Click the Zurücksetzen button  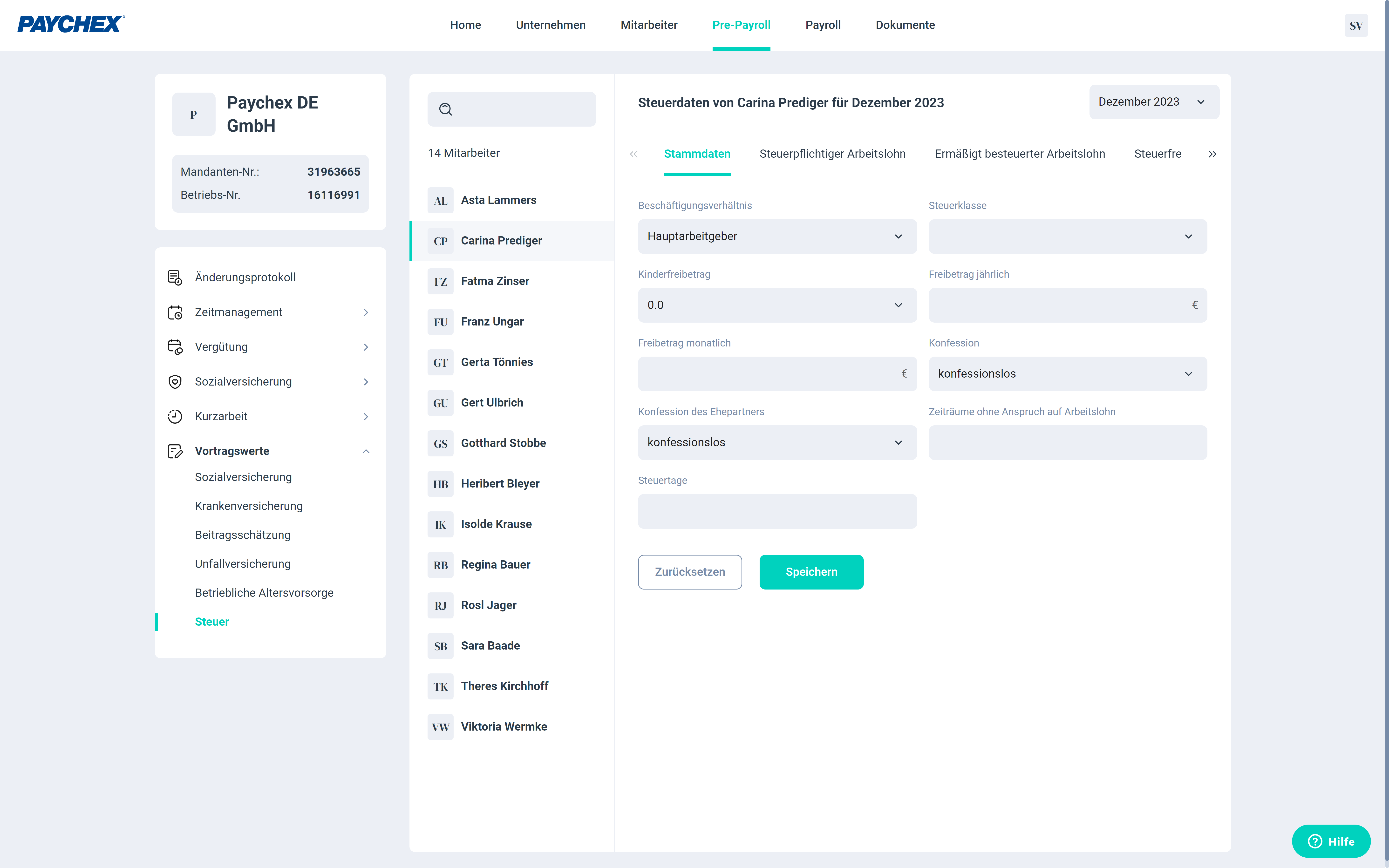point(689,572)
